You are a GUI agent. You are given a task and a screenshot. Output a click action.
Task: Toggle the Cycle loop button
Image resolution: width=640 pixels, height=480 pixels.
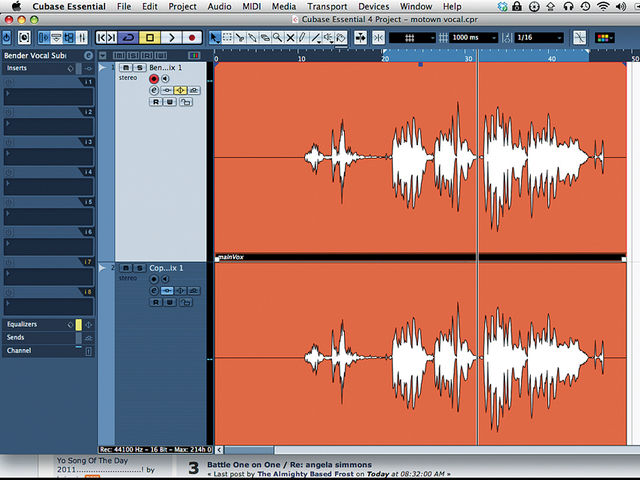(129, 38)
